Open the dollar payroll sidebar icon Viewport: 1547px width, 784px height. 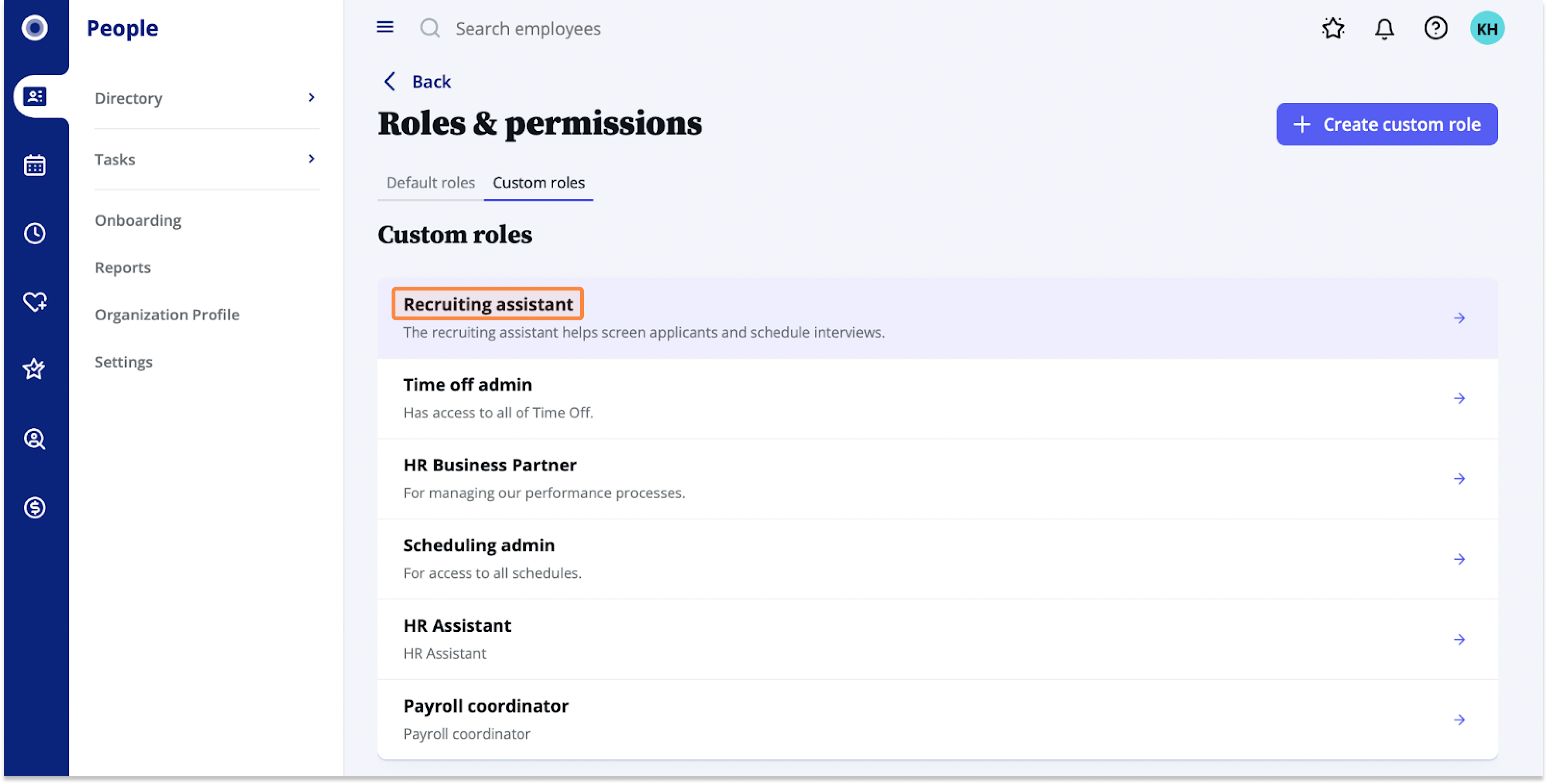click(x=35, y=507)
